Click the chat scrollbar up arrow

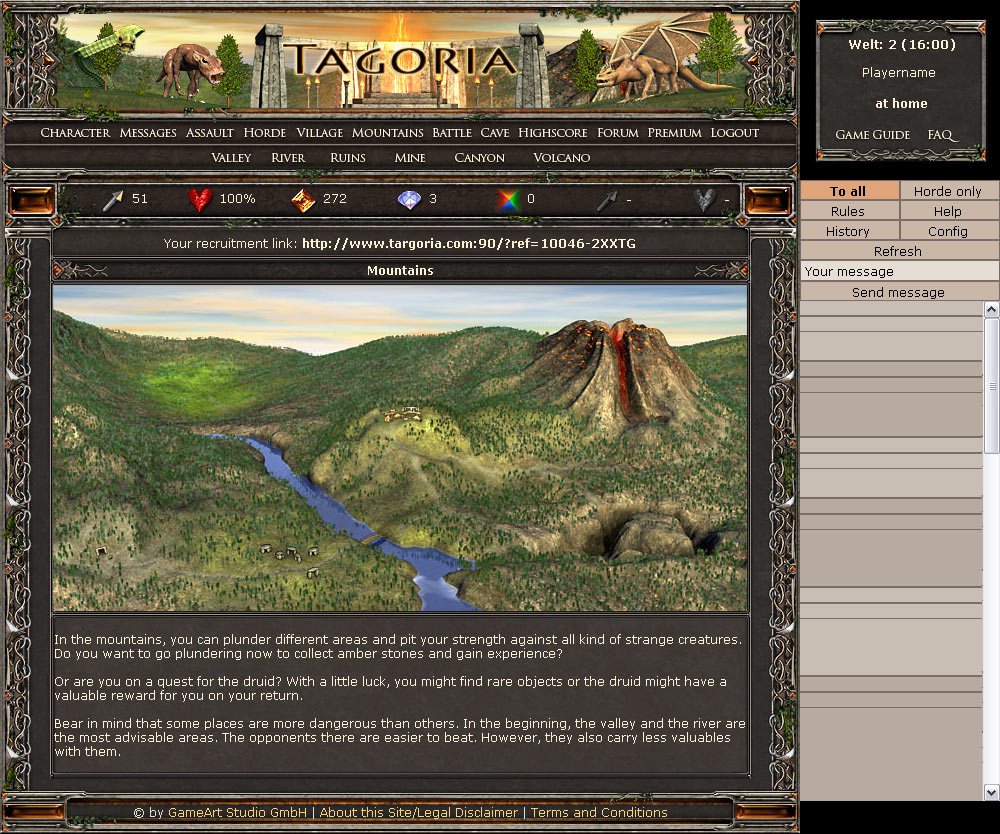(992, 309)
